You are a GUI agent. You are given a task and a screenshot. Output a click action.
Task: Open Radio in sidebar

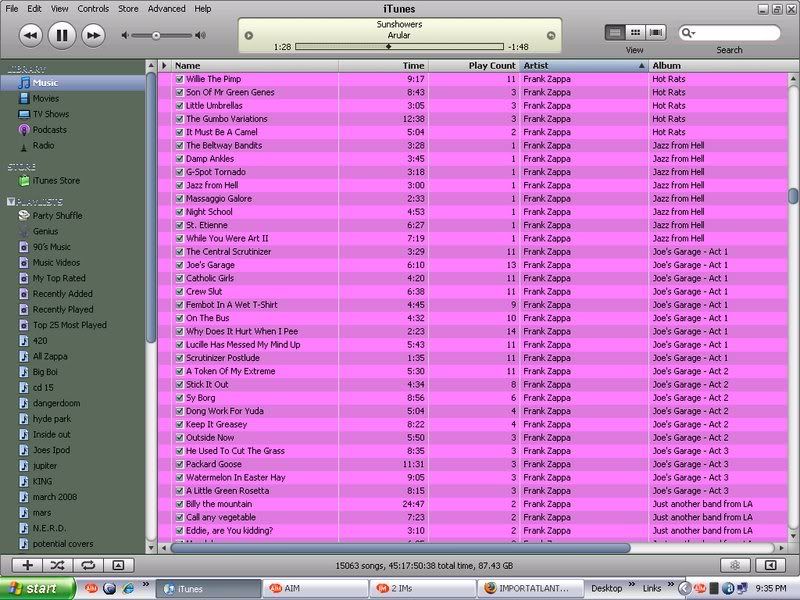(x=43, y=145)
